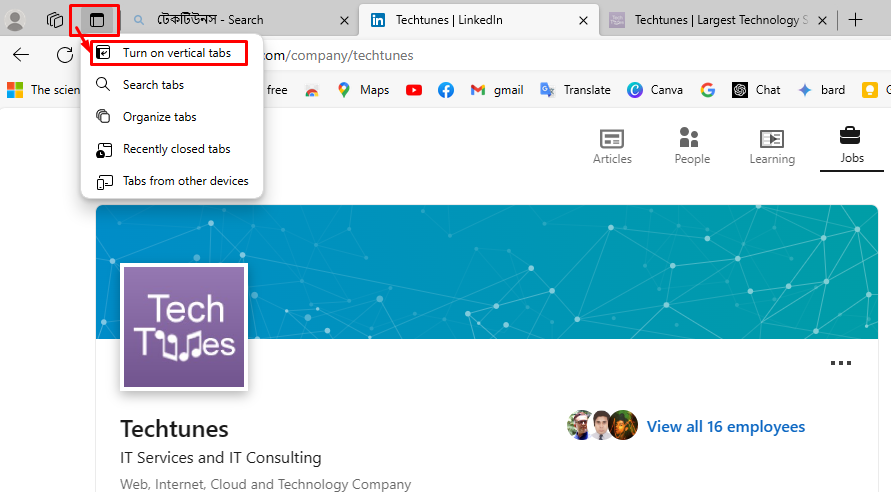Open the Maps bookmark
The height and width of the screenshot is (492, 891).
coord(363,90)
